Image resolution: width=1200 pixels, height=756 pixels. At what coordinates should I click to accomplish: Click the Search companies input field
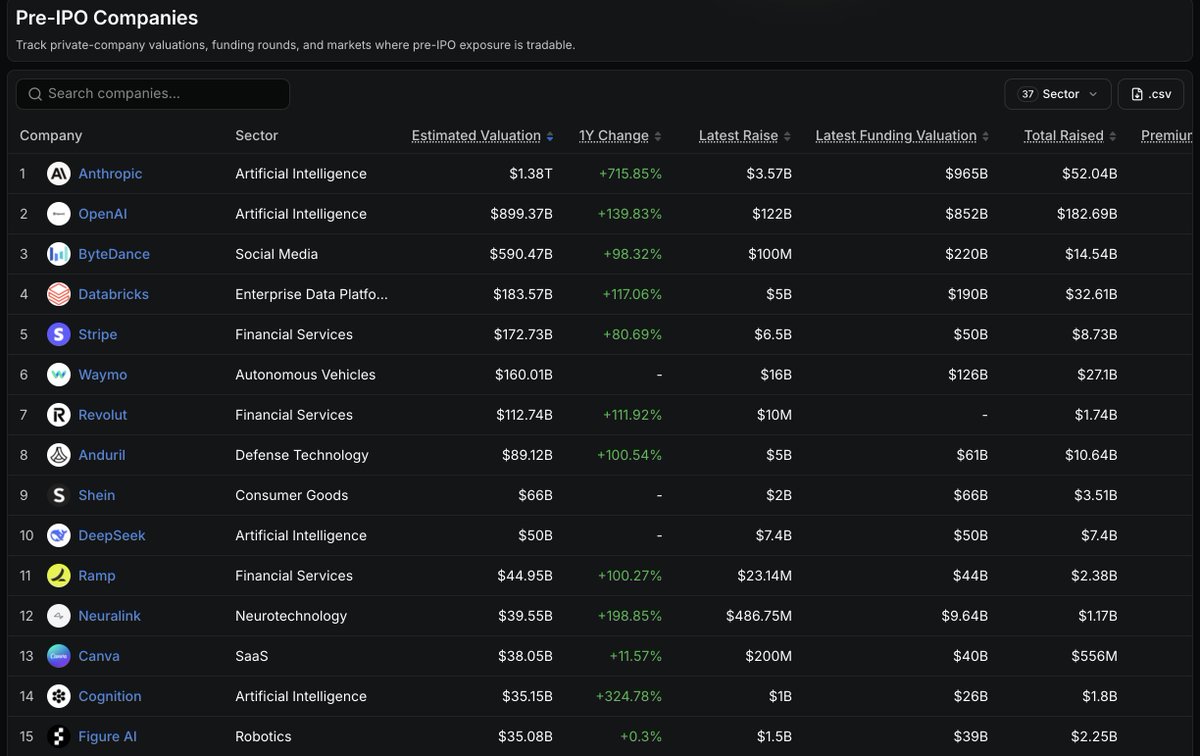153,94
